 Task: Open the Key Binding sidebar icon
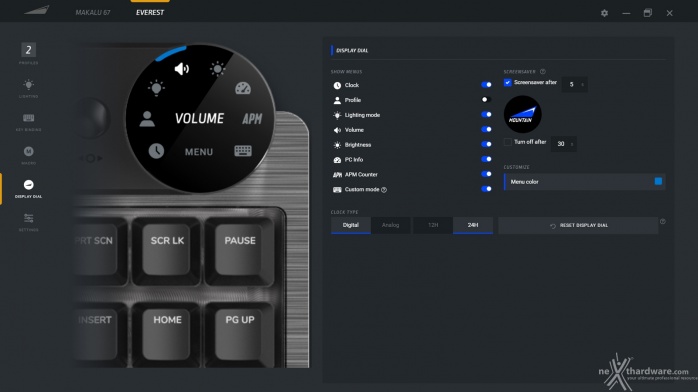click(28, 121)
